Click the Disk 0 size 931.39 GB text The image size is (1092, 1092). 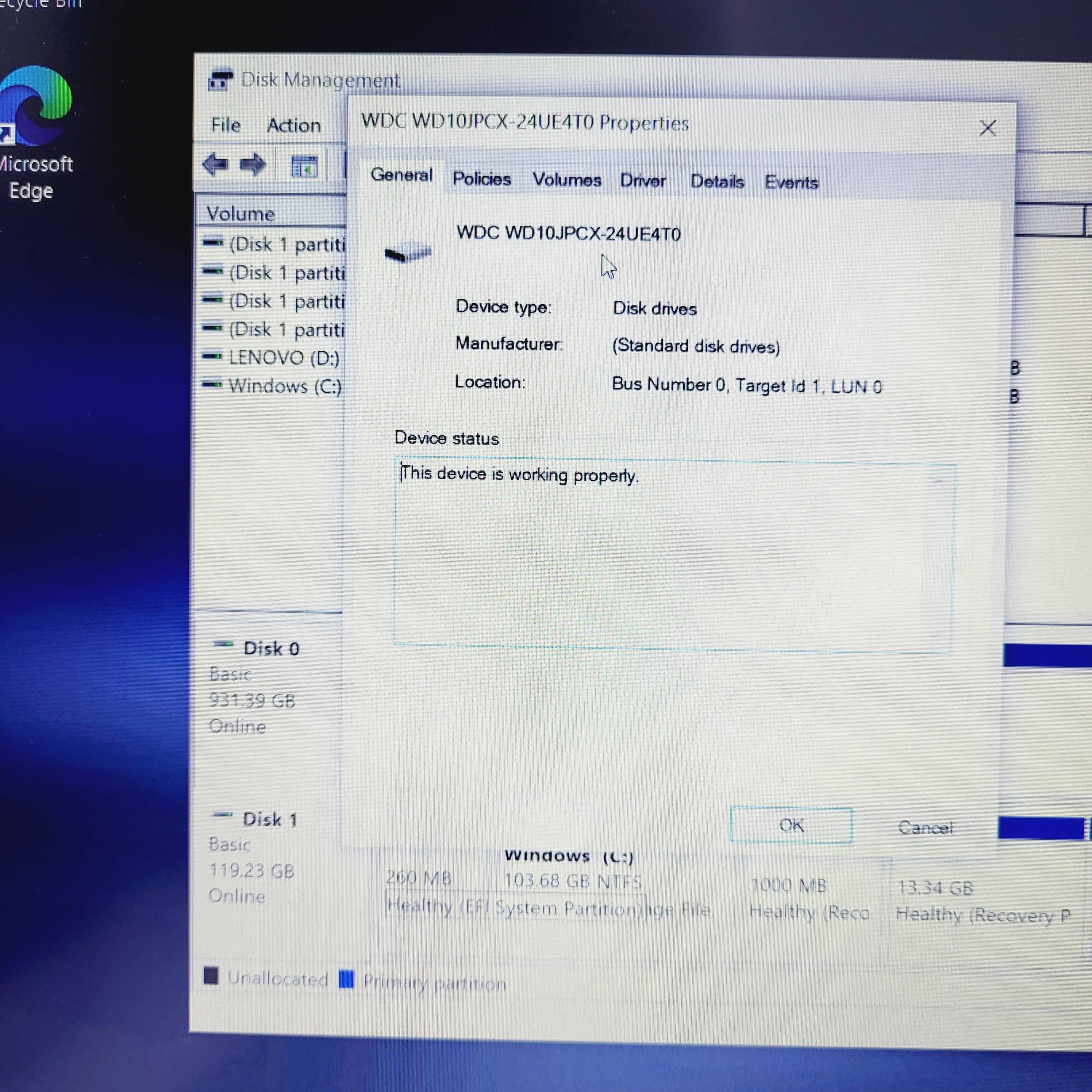click(x=252, y=701)
